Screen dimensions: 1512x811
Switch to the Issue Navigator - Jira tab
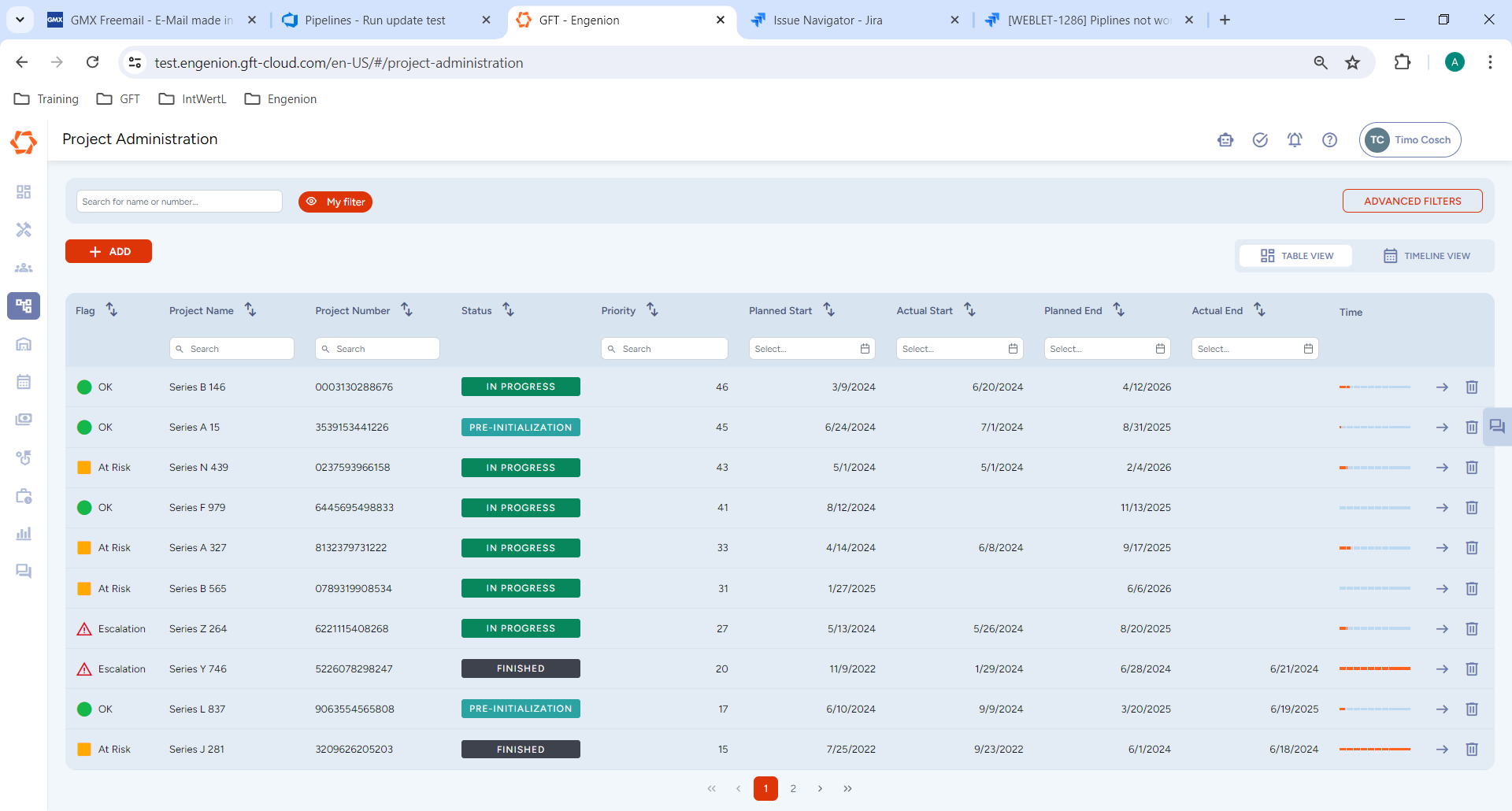click(x=827, y=20)
